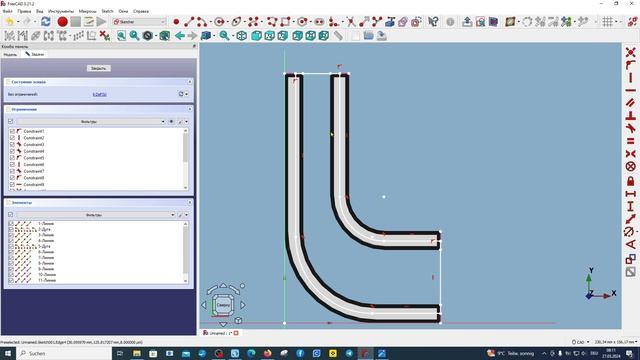This screenshot has height=360, width=640.
Task: Open the Sketcher workbench dropdown
Action: 140,22
